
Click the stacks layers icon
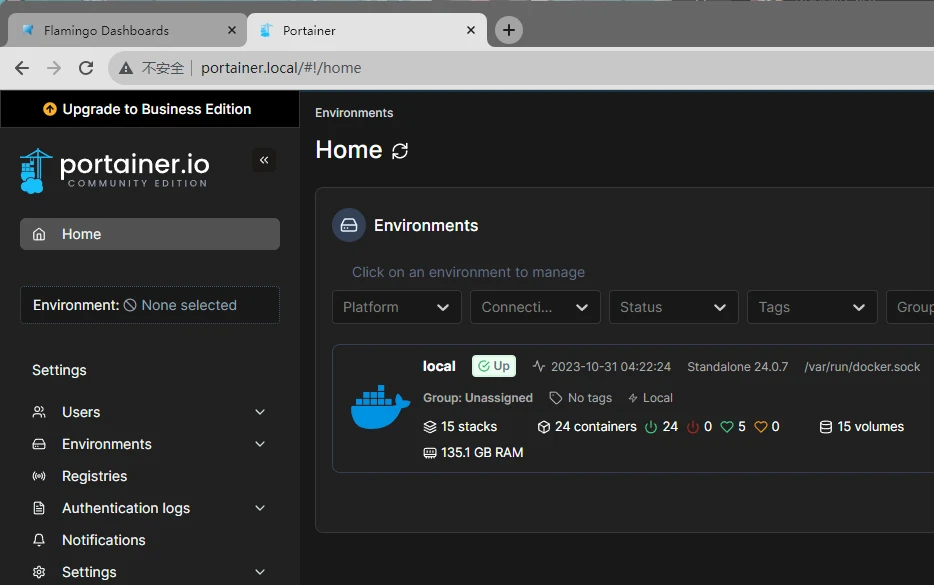pyautogui.click(x=429, y=427)
